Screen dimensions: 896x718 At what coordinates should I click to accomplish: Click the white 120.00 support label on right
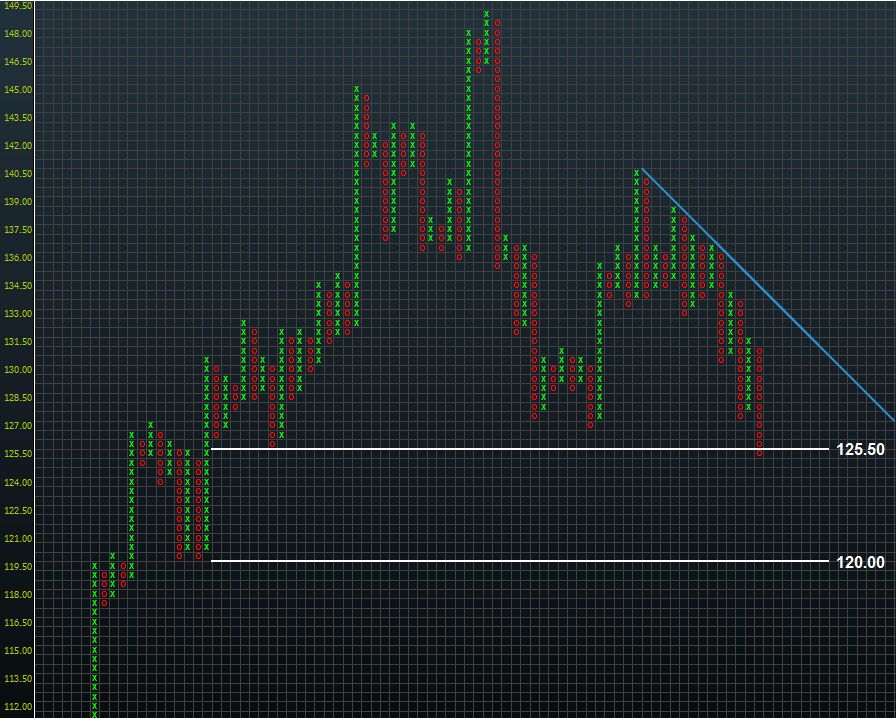(x=860, y=562)
